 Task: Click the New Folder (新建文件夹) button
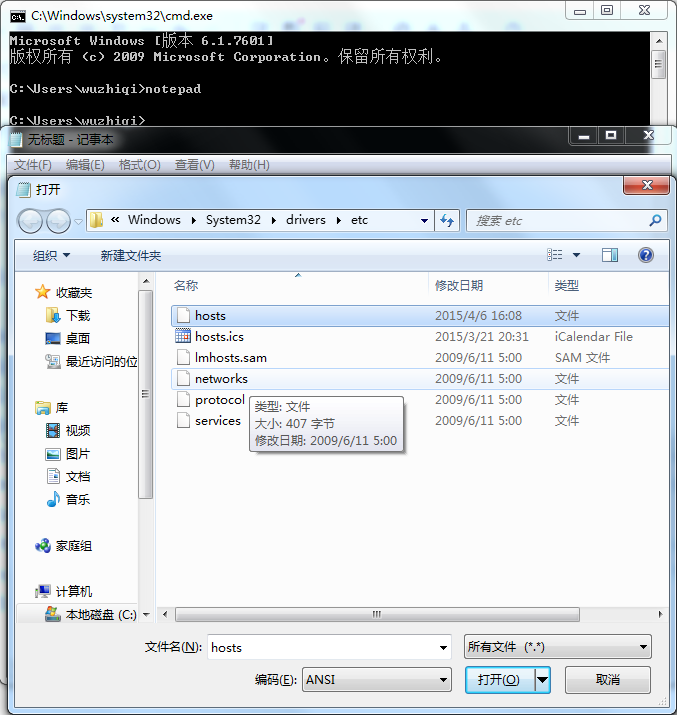pyautogui.click(x=131, y=255)
